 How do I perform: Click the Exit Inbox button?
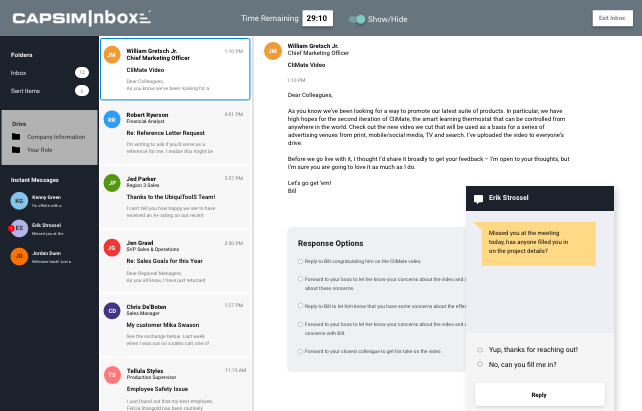(x=613, y=18)
